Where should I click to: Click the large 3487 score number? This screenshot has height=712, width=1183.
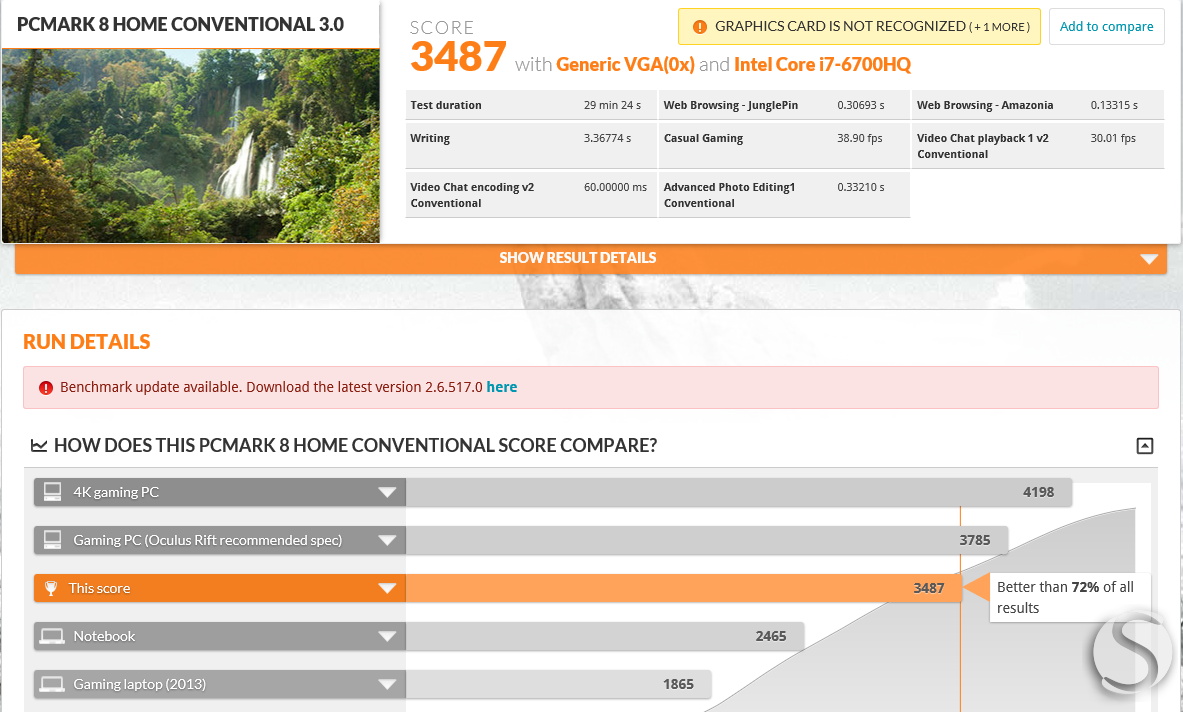(x=458, y=57)
